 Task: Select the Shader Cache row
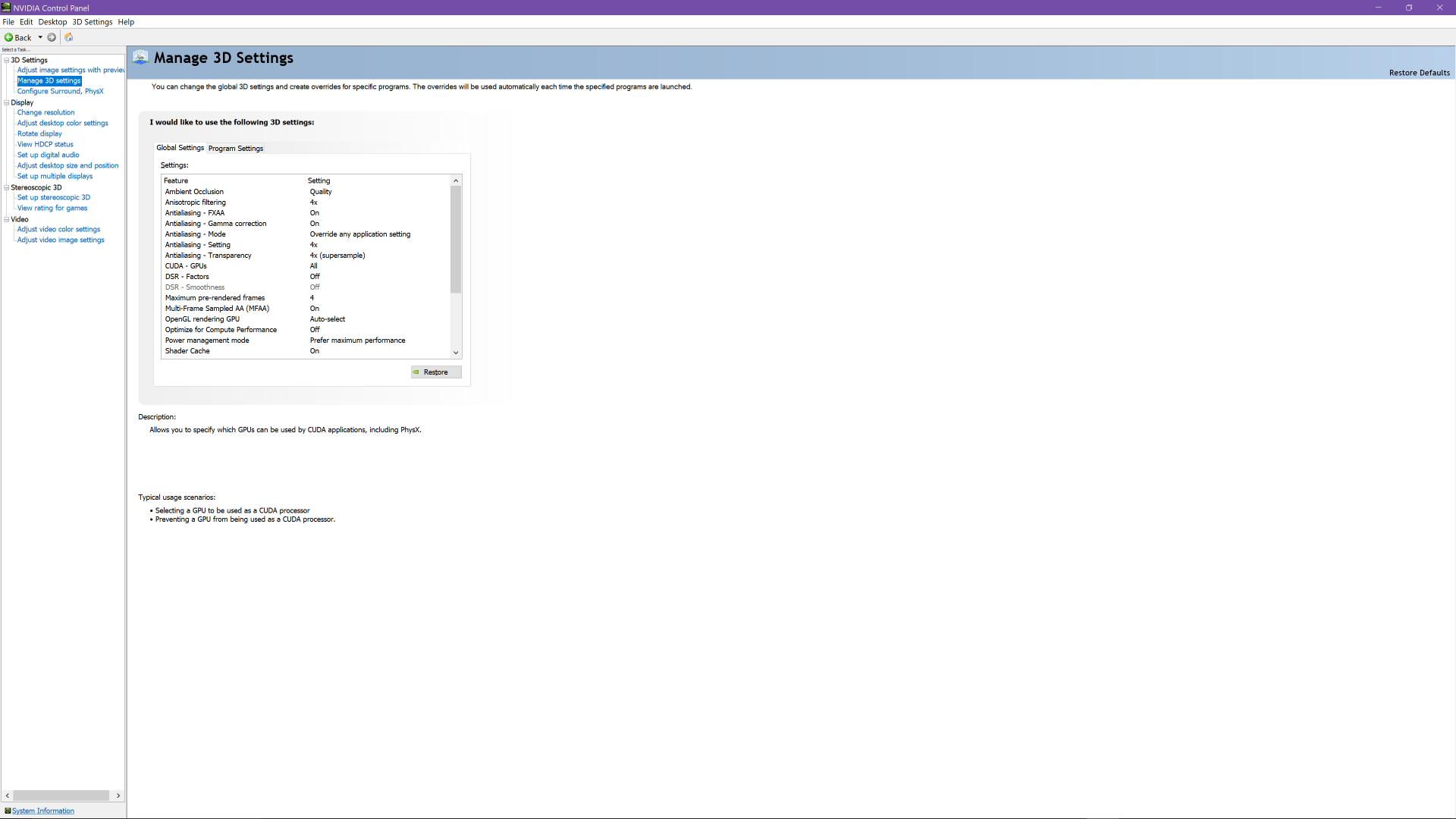click(306, 351)
